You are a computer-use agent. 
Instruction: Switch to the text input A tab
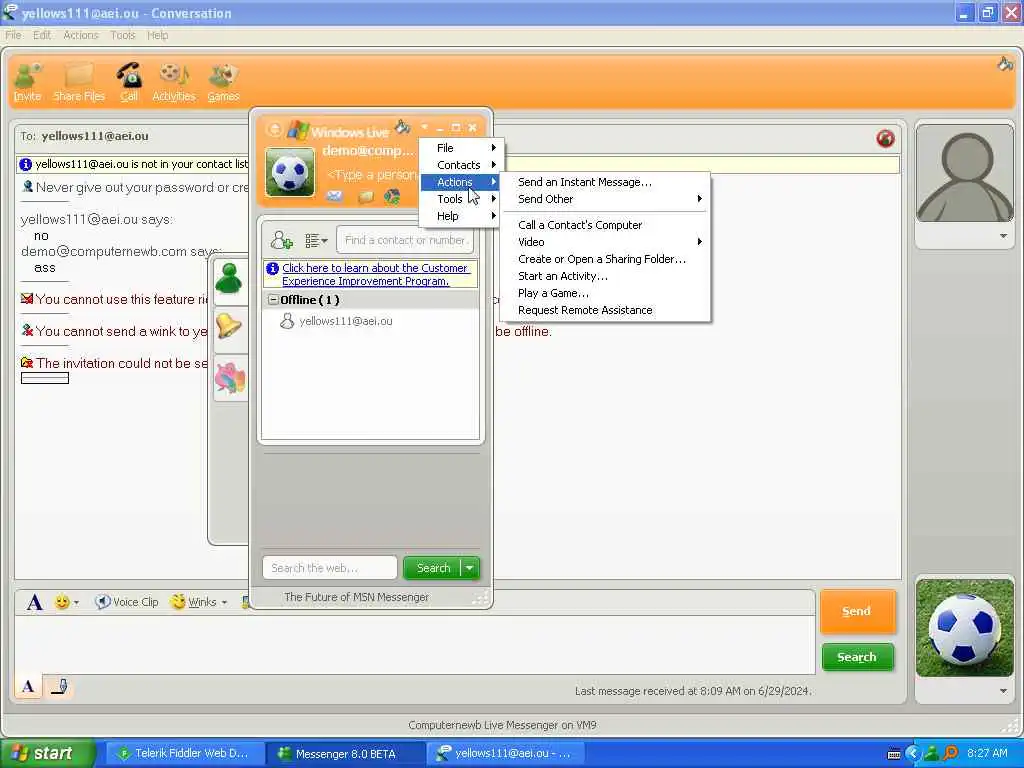pos(28,686)
